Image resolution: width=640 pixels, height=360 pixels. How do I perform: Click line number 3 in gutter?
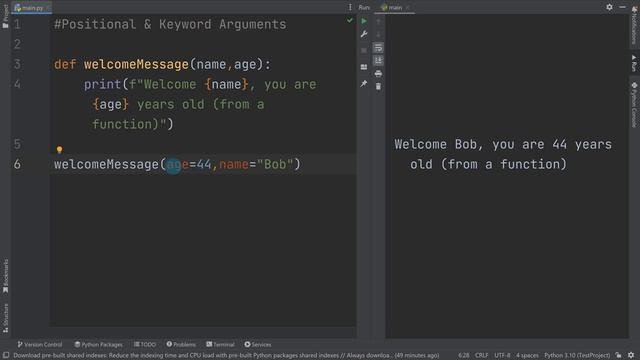coord(17,64)
